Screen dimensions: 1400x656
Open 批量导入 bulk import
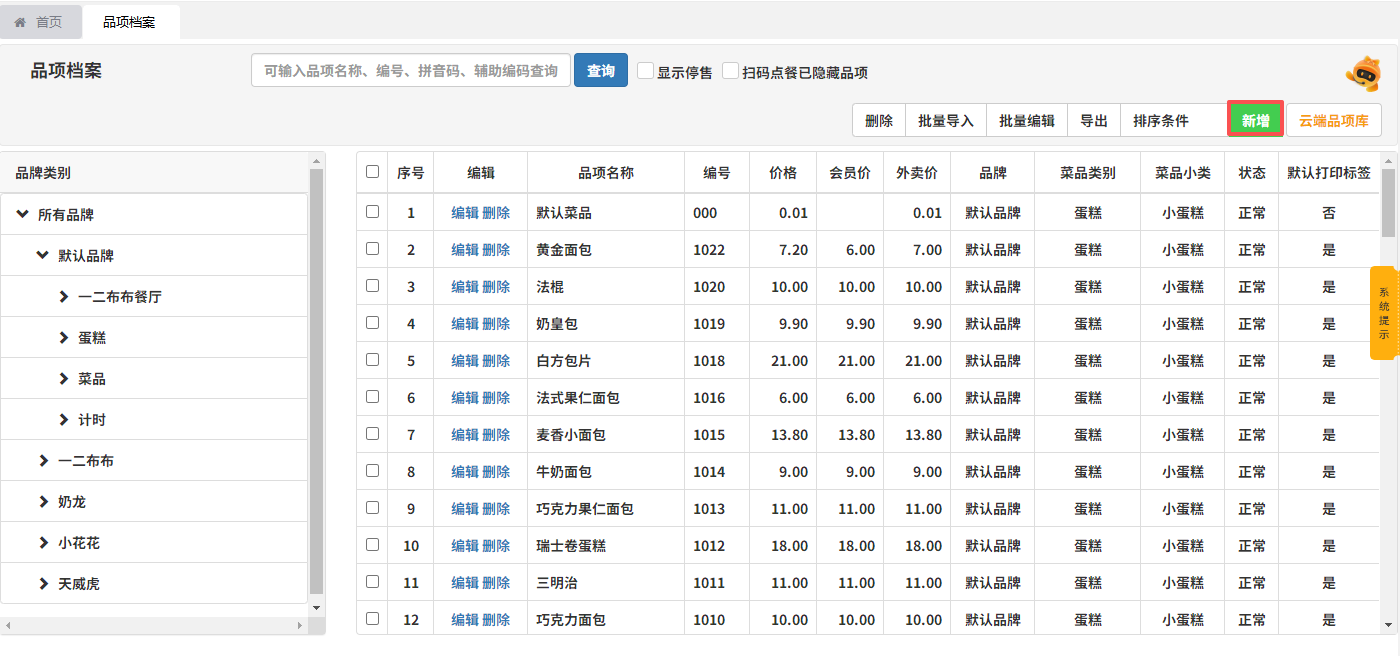pos(946,120)
